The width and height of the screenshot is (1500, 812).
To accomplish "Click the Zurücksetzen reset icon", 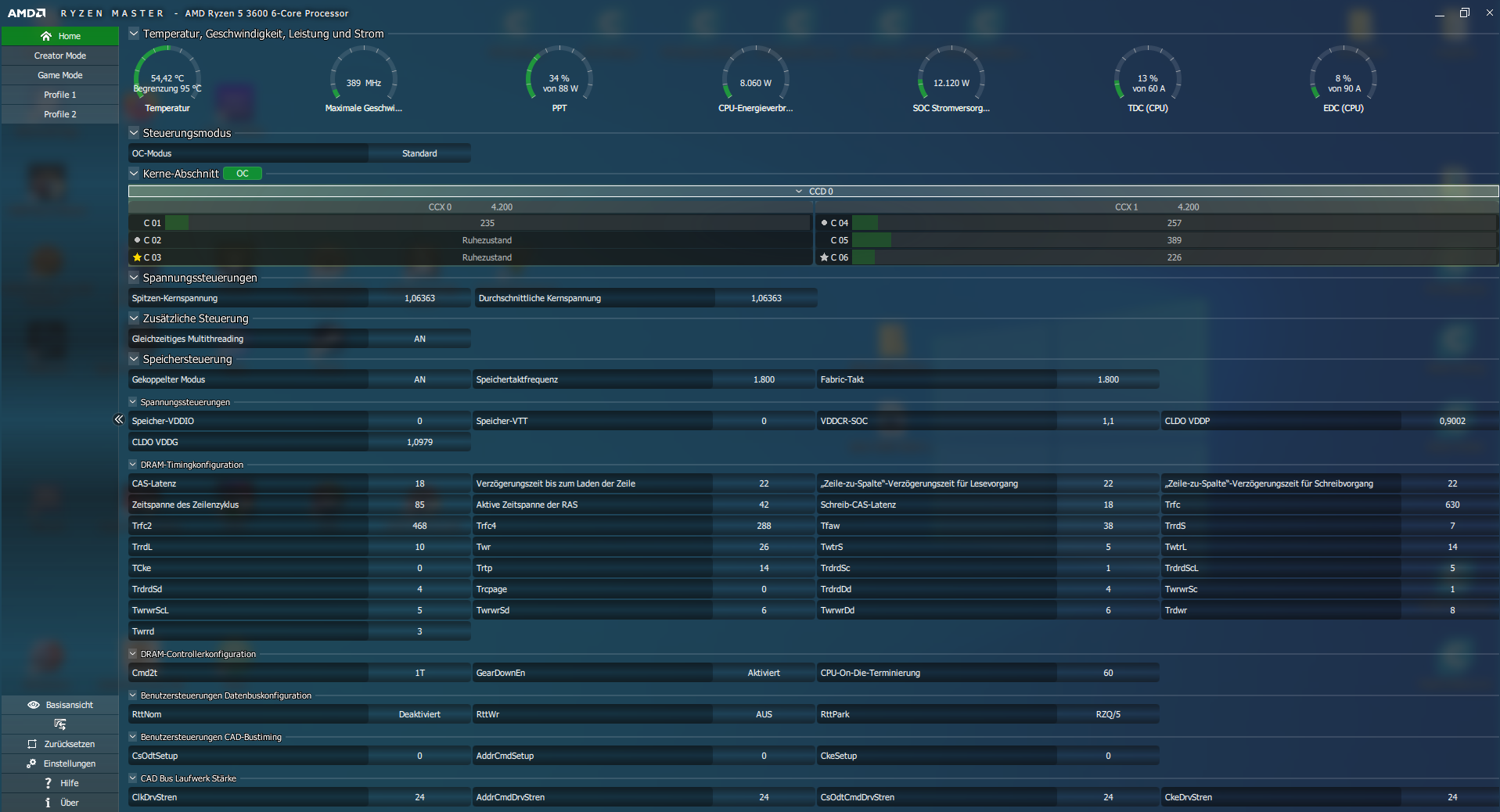I will coord(32,744).
